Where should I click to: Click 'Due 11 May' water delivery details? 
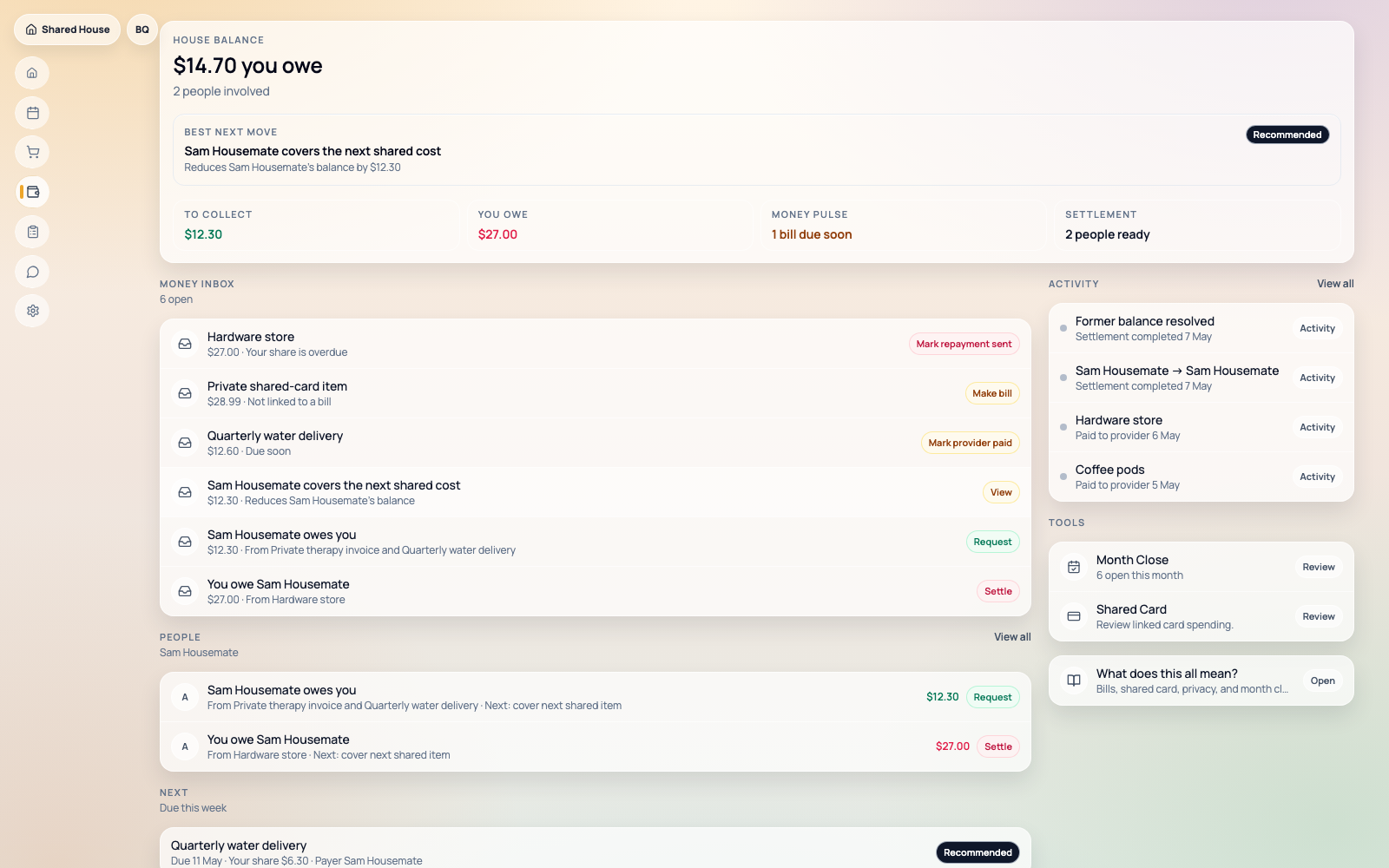tap(296, 861)
